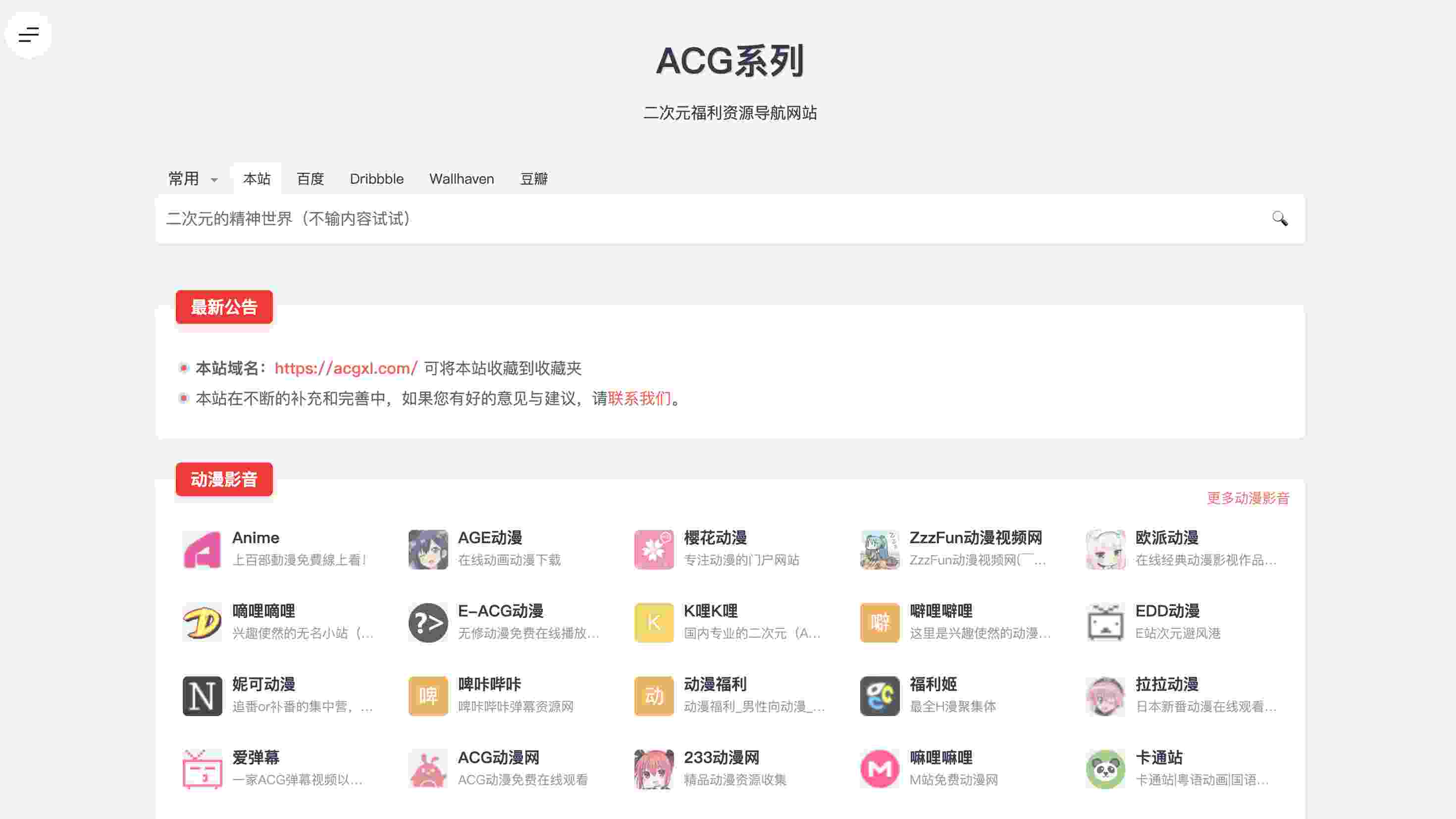Open 更多动漫影音 link
Screen dimensions: 1456x819
[1248, 498]
